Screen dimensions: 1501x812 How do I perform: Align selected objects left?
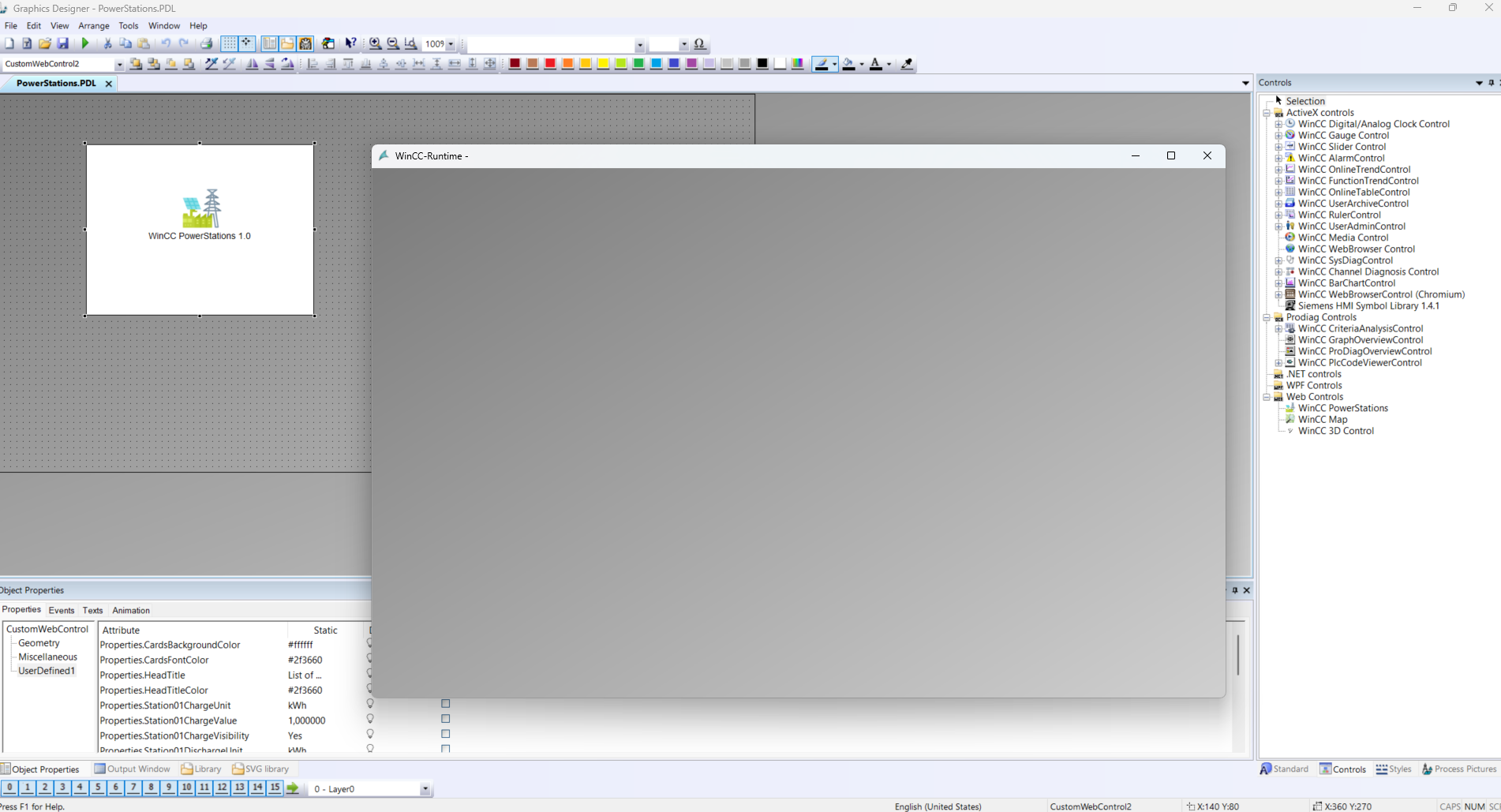point(313,64)
